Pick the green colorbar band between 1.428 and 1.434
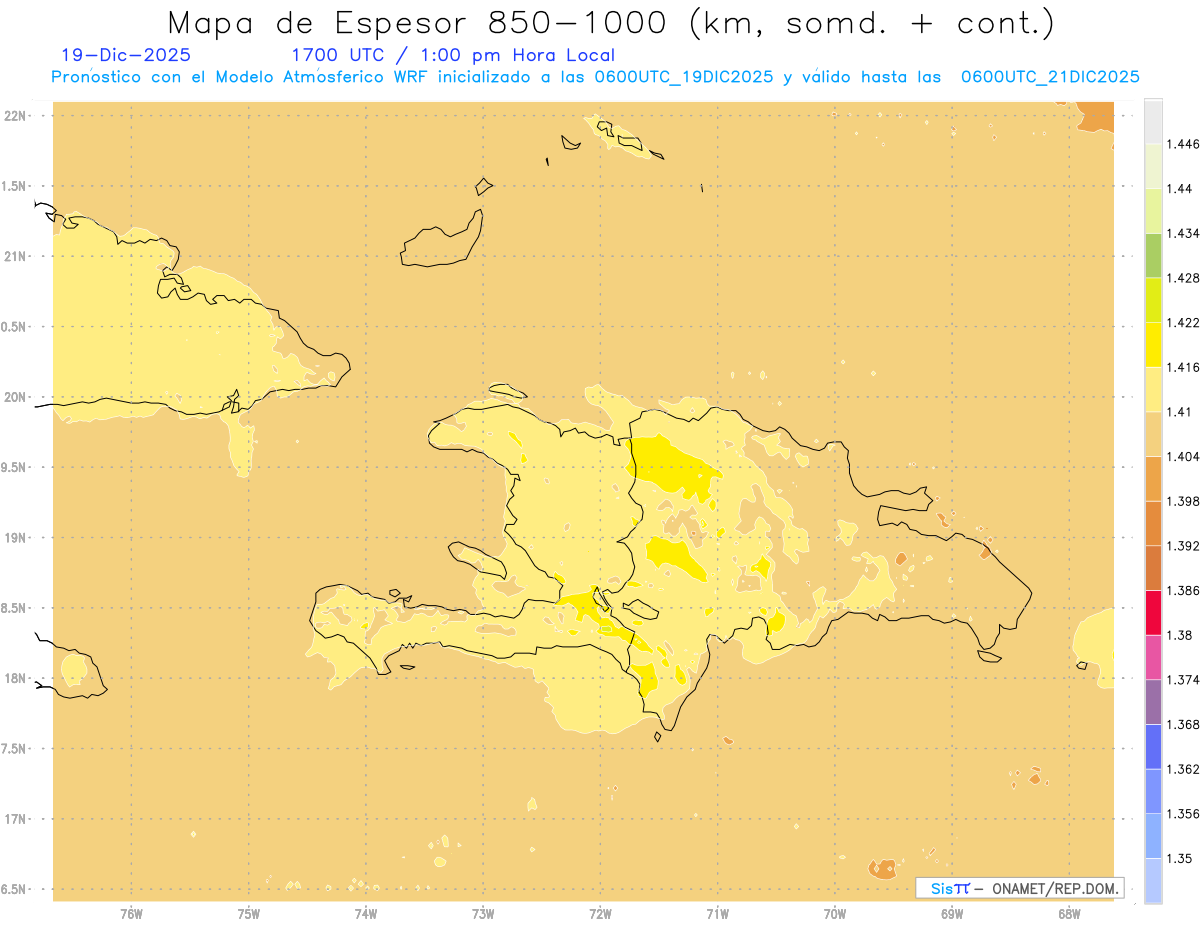This screenshot has width=1200, height=927. tap(1153, 255)
